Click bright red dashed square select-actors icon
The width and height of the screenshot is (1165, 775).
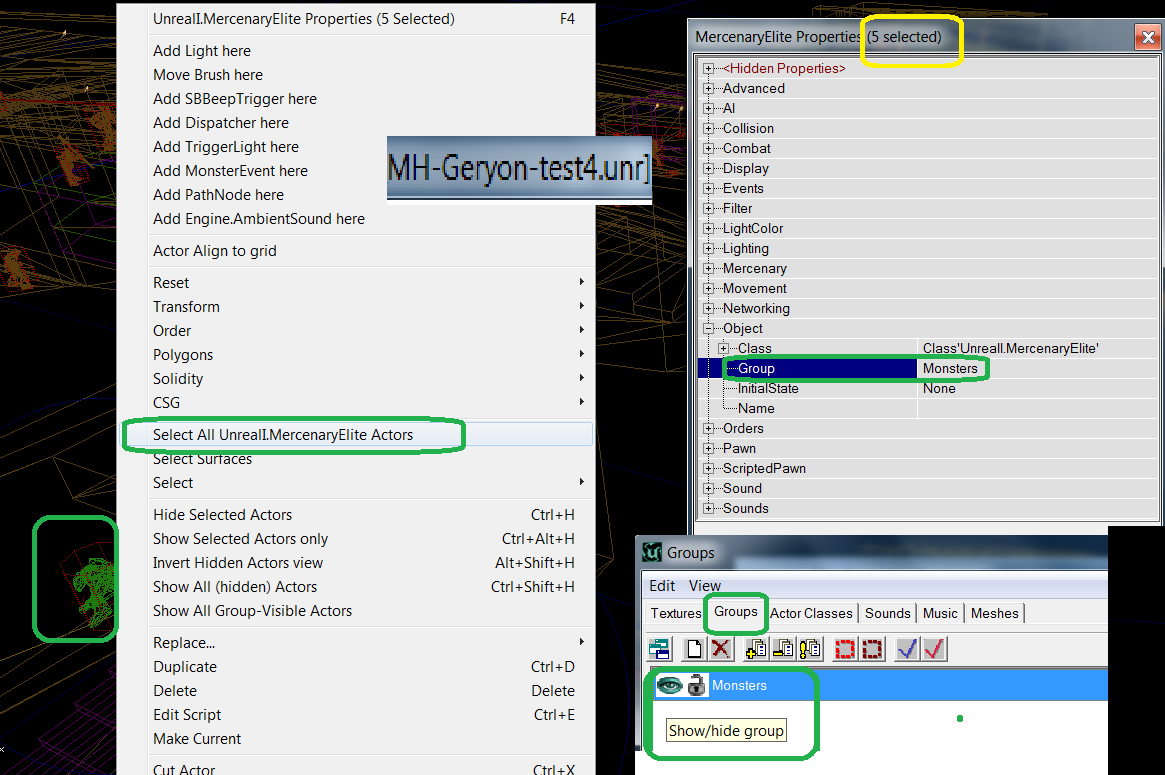[x=845, y=649]
